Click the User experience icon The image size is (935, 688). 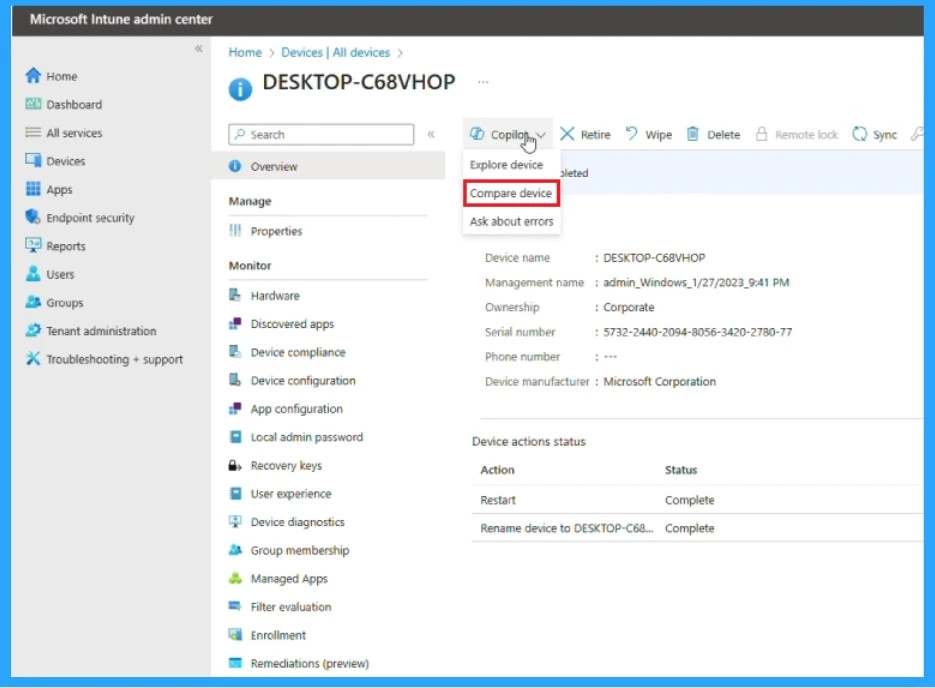click(236, 493)
